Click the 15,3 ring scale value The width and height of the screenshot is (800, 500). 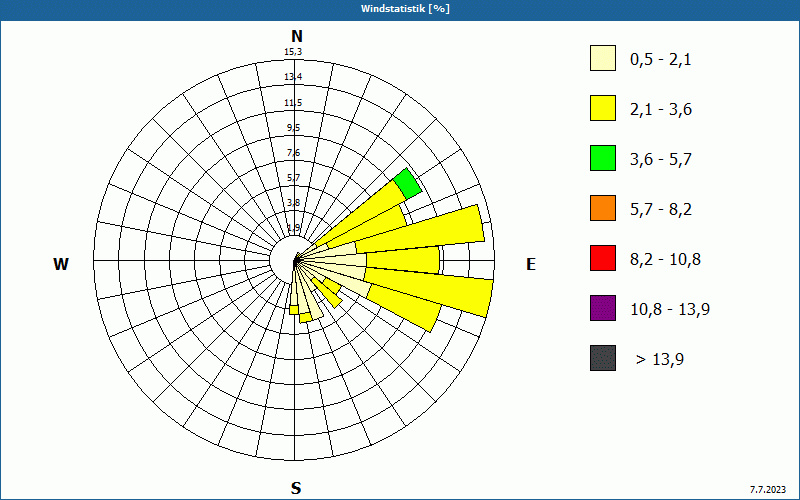pos(293,52)
